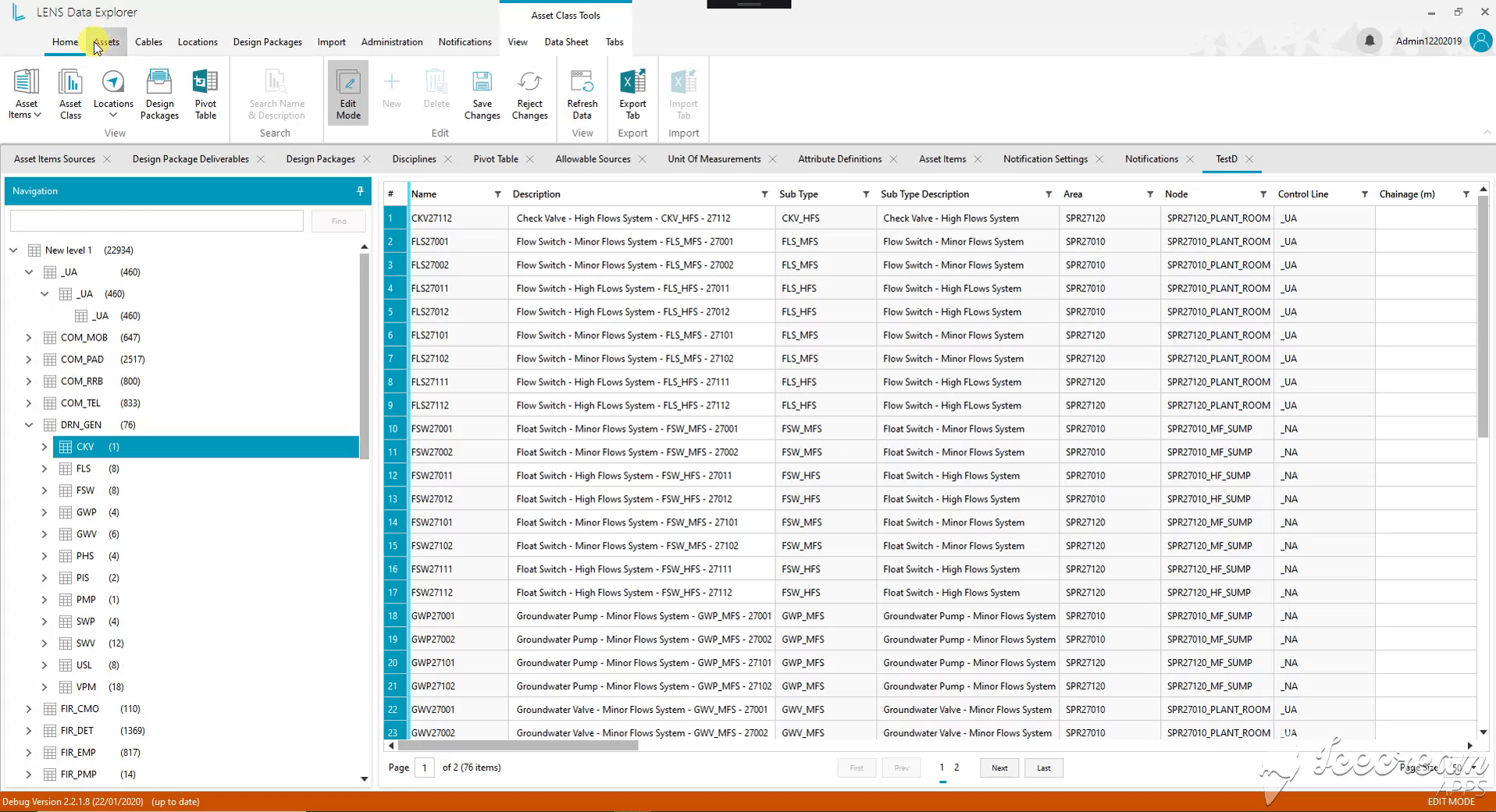Switch to the Asset Items tab
1496x812 pixels.
pos(942,159)
